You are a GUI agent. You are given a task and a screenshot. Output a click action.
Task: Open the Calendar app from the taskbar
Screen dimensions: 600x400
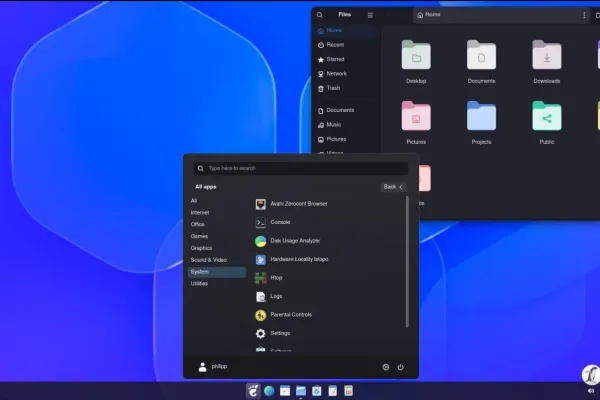(x=285, y=391)
